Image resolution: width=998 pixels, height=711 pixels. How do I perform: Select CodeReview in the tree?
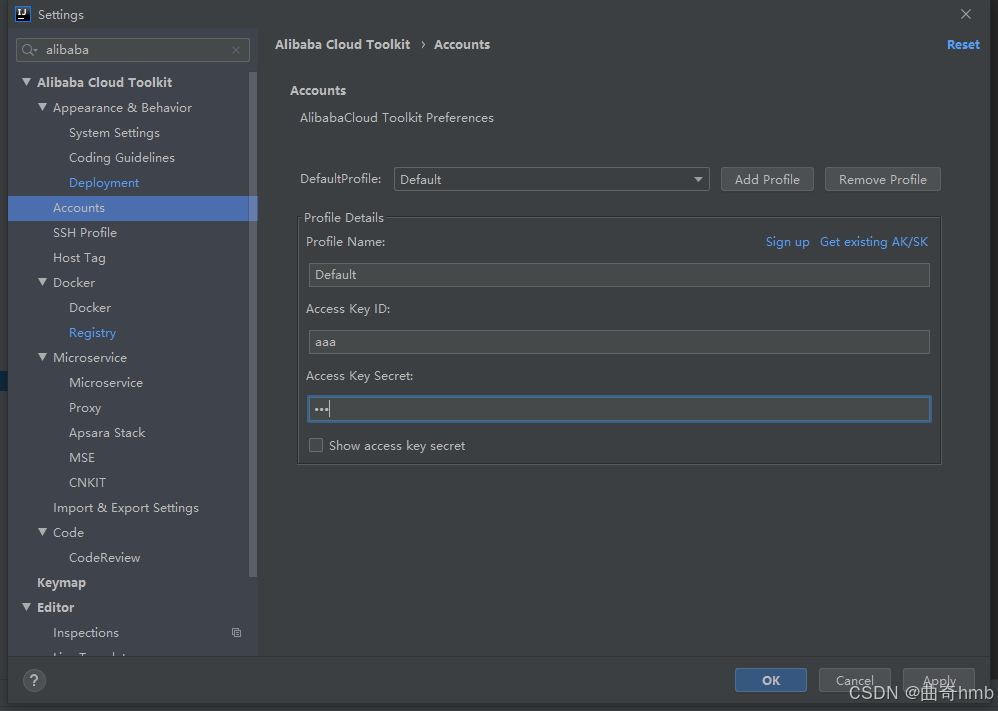click(104, 558)
